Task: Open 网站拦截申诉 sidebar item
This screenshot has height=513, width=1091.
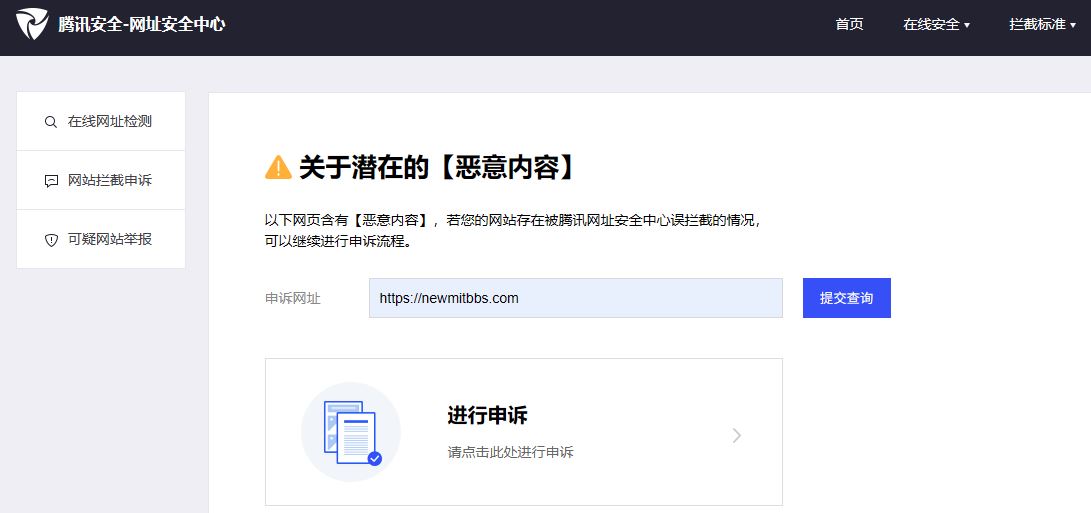Action: (x=101, y=180)
